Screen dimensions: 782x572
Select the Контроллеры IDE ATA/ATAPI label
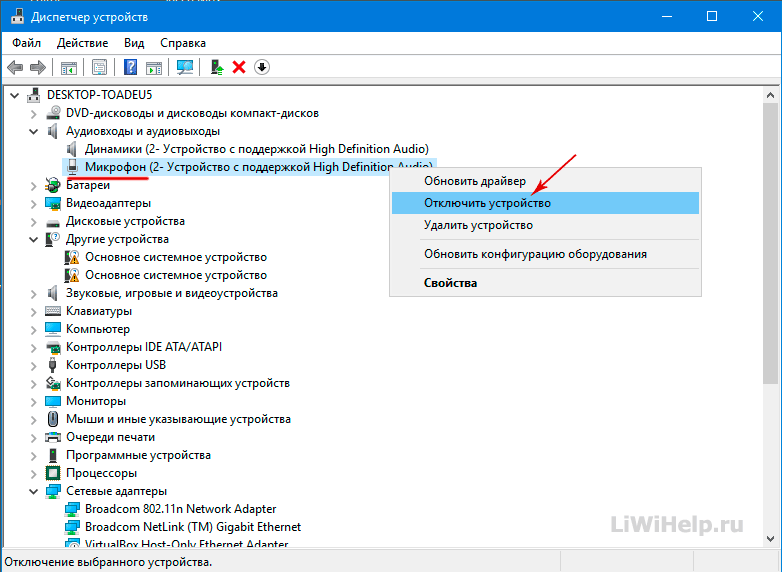point(144,347)
